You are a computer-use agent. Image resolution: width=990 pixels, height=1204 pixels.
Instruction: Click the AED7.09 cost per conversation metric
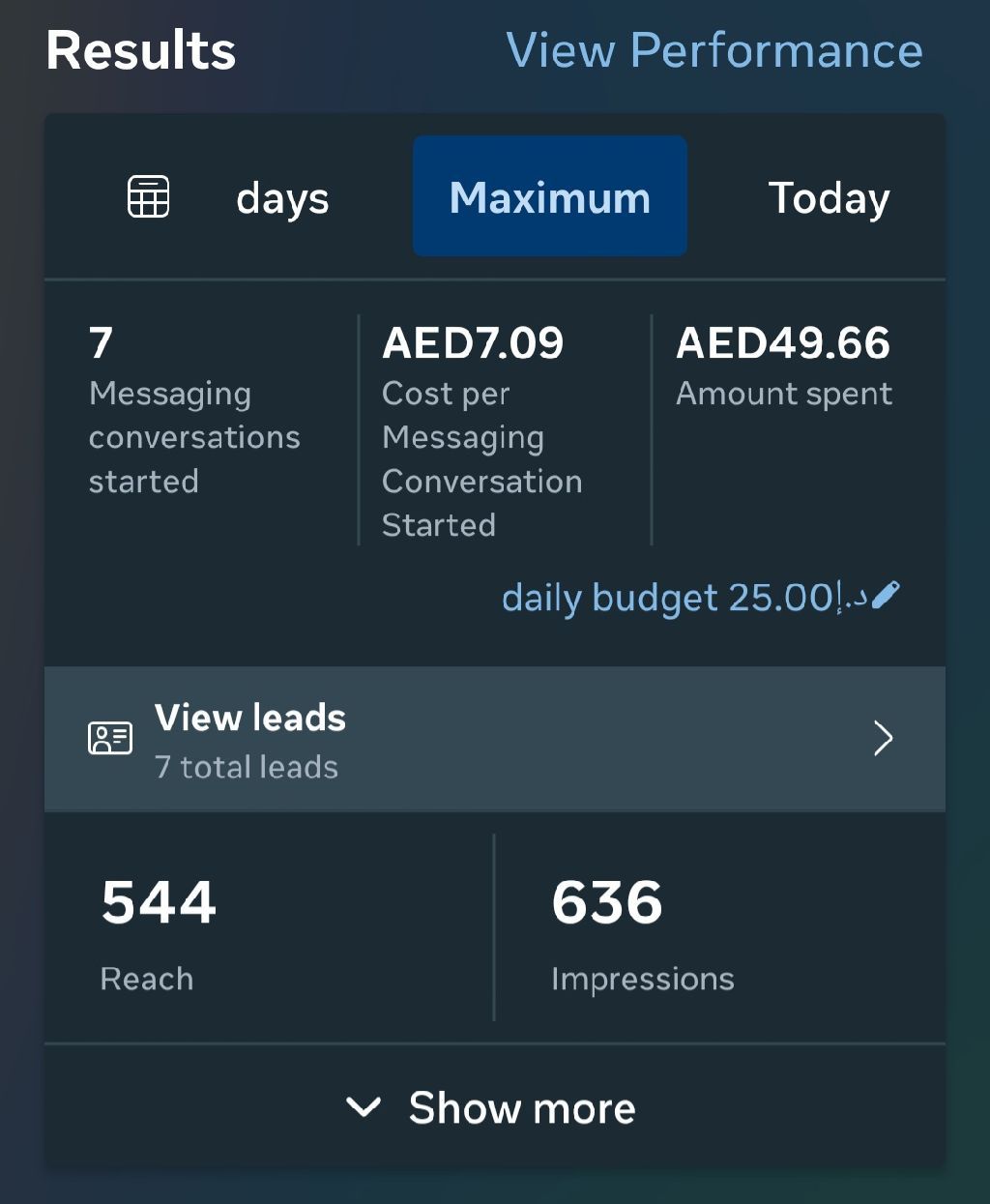pyautogui.click(x=481, y=430)
